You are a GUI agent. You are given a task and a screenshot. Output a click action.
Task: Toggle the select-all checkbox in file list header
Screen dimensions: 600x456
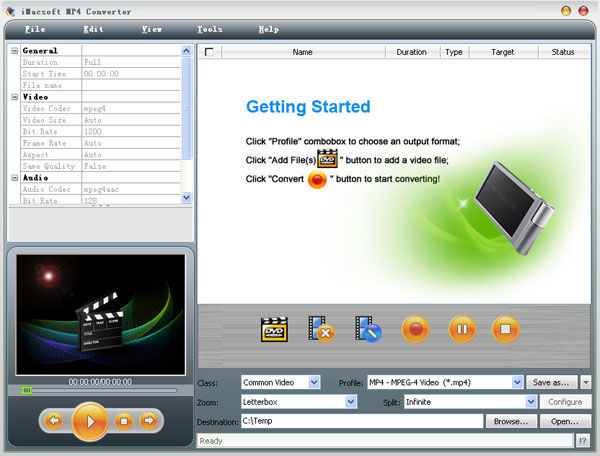[208, 52]
